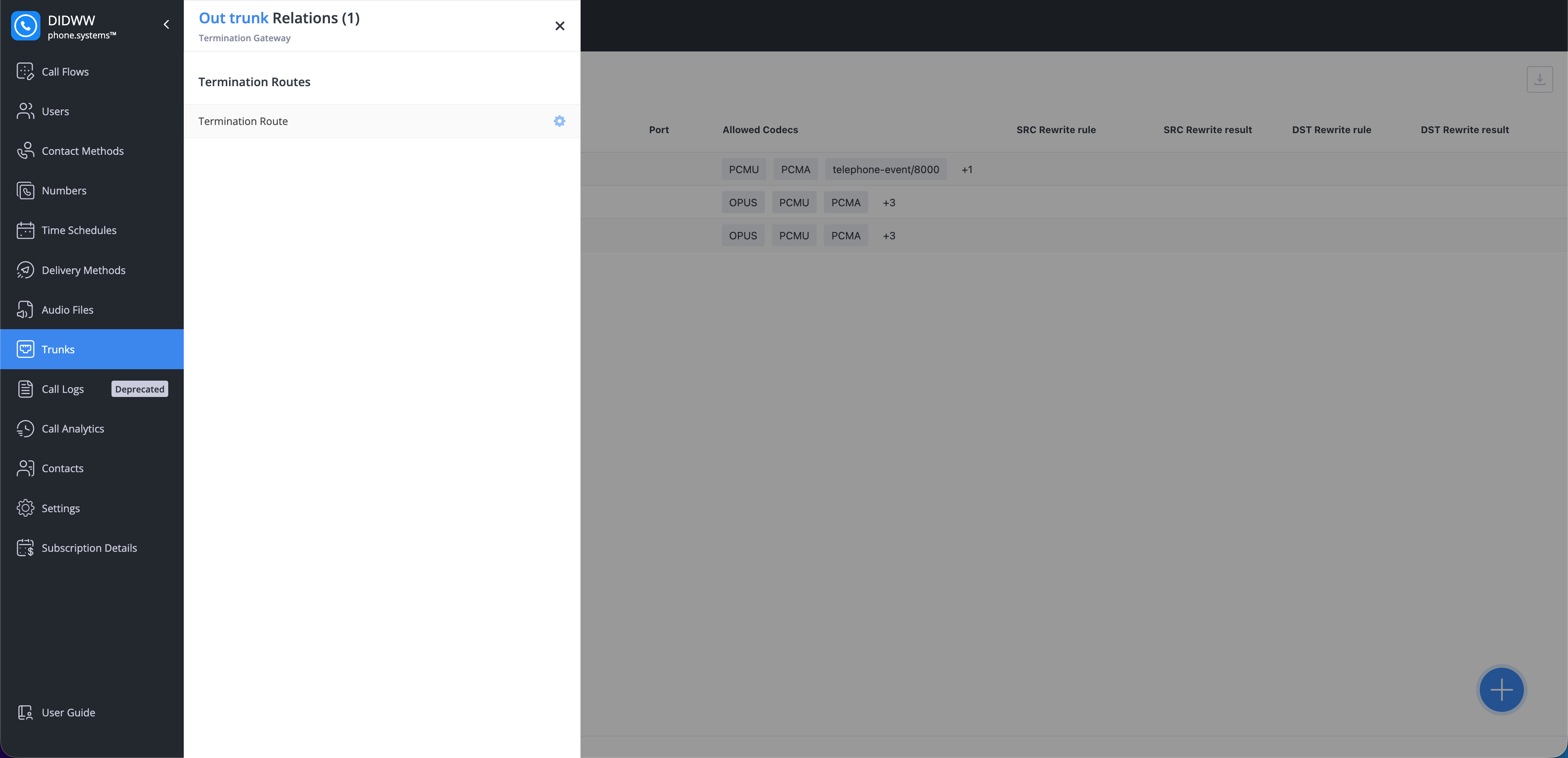Open the deprecated Call Logs page
This screenshot has width=1568, height=758.
(x=63, y=389)
